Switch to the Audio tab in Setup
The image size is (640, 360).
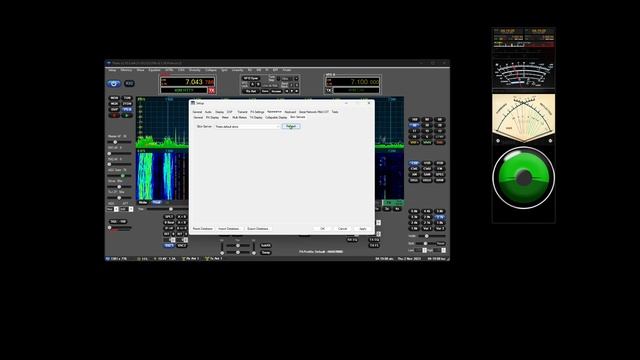(208, 112)
